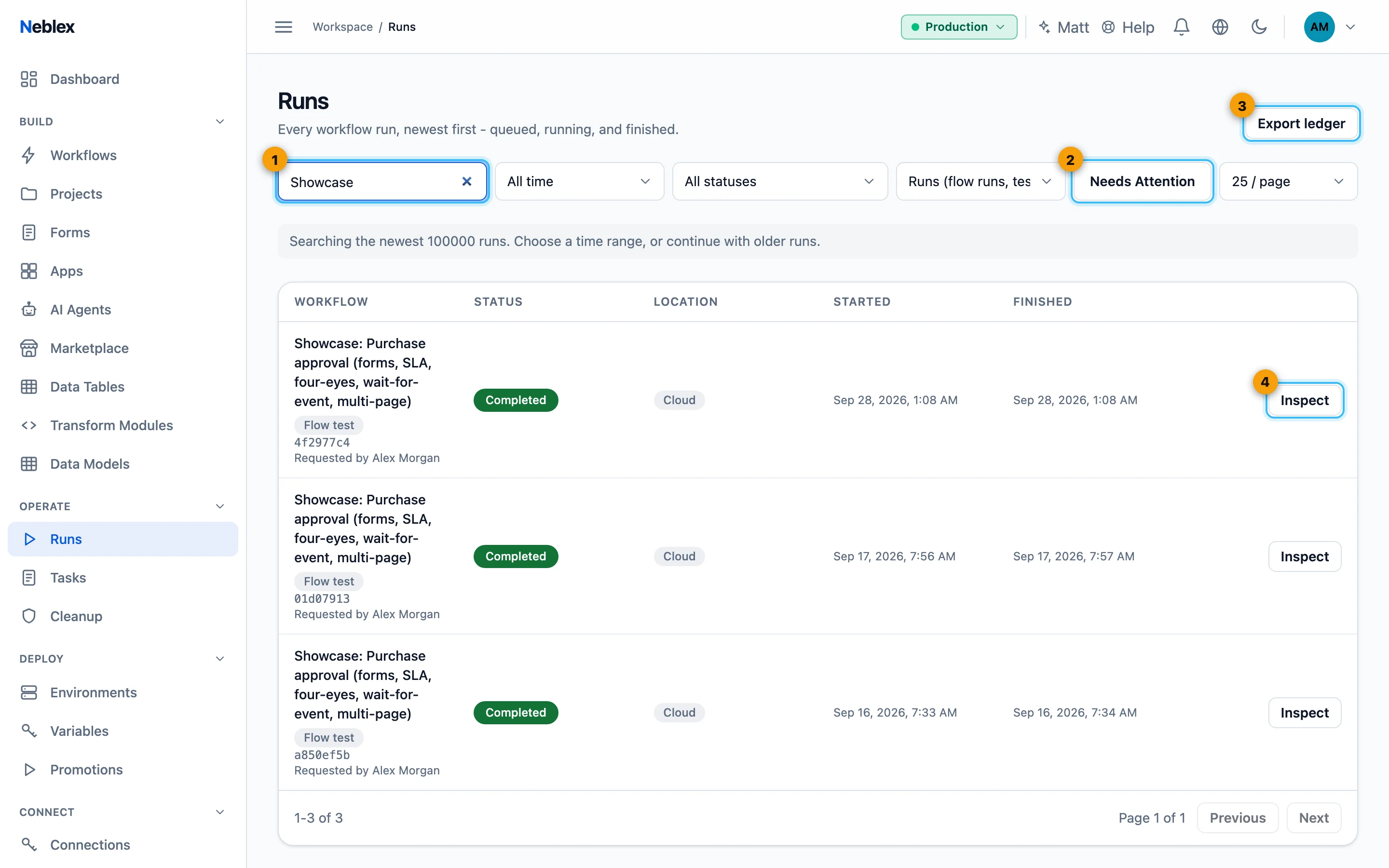Open the AM user avatar menu
The width and height of the screenshot is (1389, 868).
click(x=1319, y=27)
